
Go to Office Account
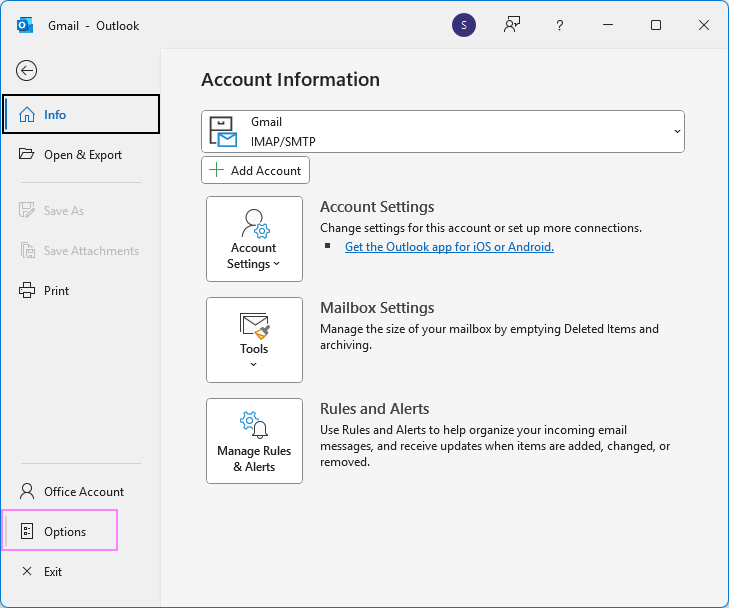[81, 491]
